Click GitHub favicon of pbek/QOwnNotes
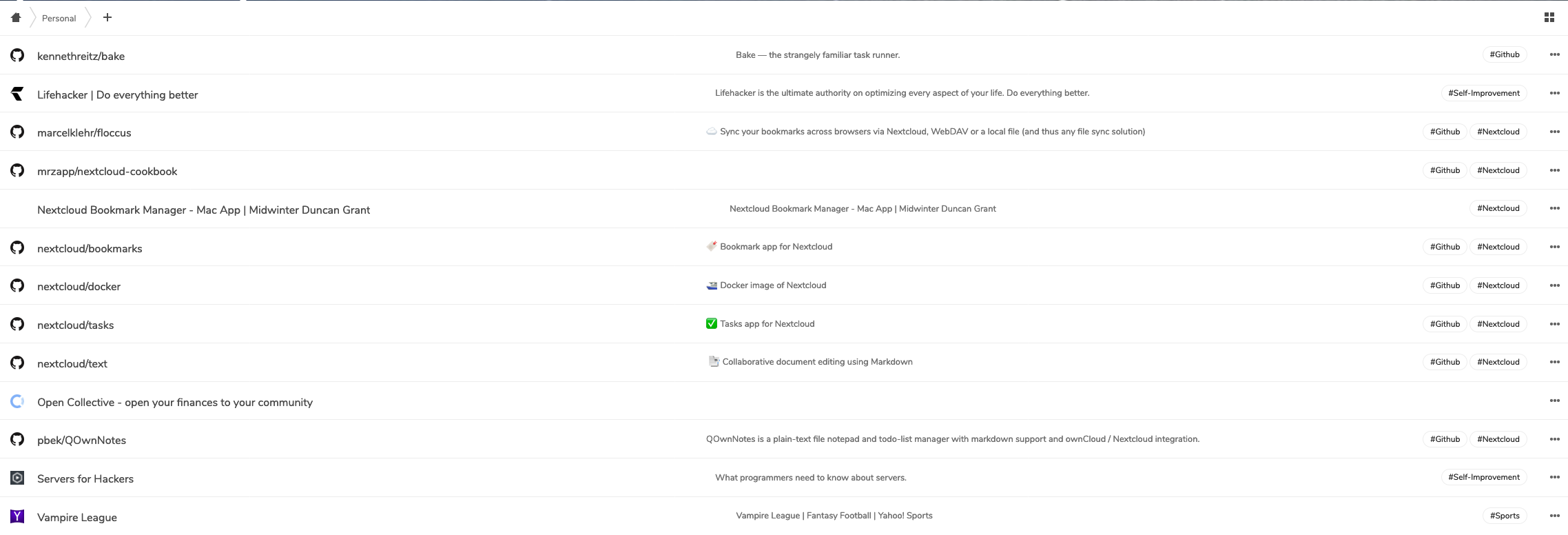Image resolution: width=1568 pixels, height=535 pixels. (x=17, y=439)
